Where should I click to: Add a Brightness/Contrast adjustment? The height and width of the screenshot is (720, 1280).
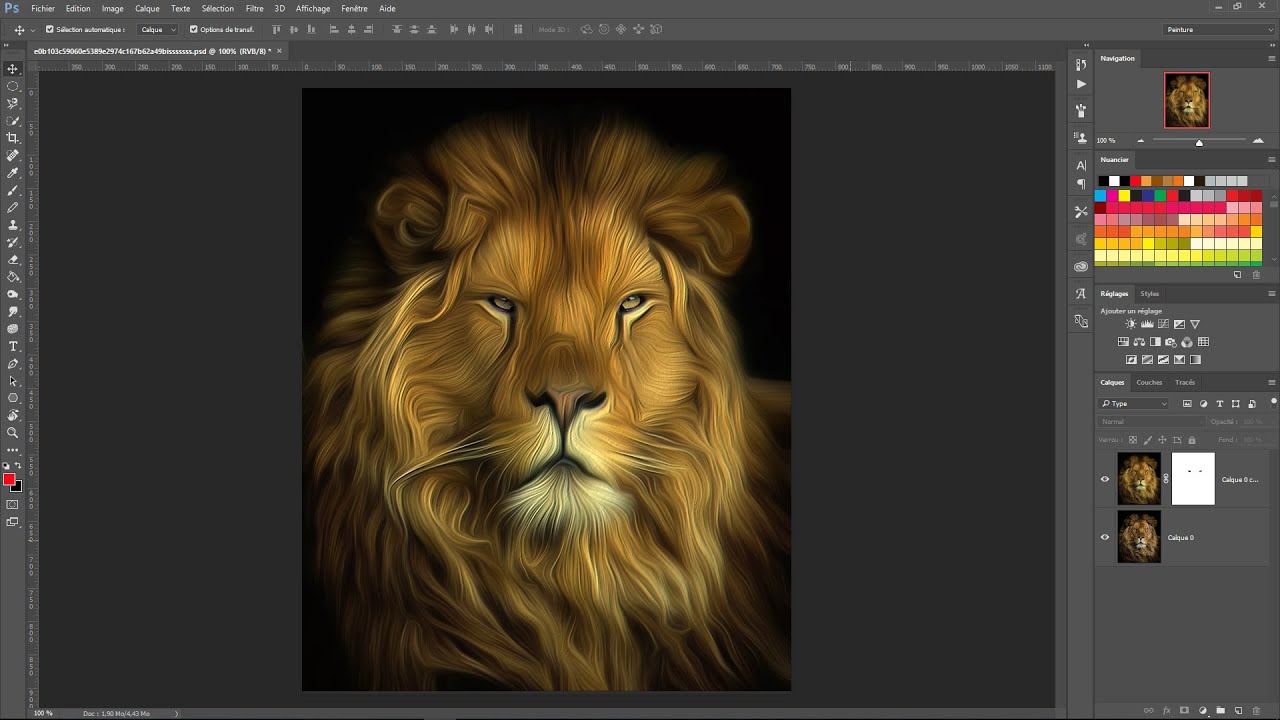coord(1131,324)
